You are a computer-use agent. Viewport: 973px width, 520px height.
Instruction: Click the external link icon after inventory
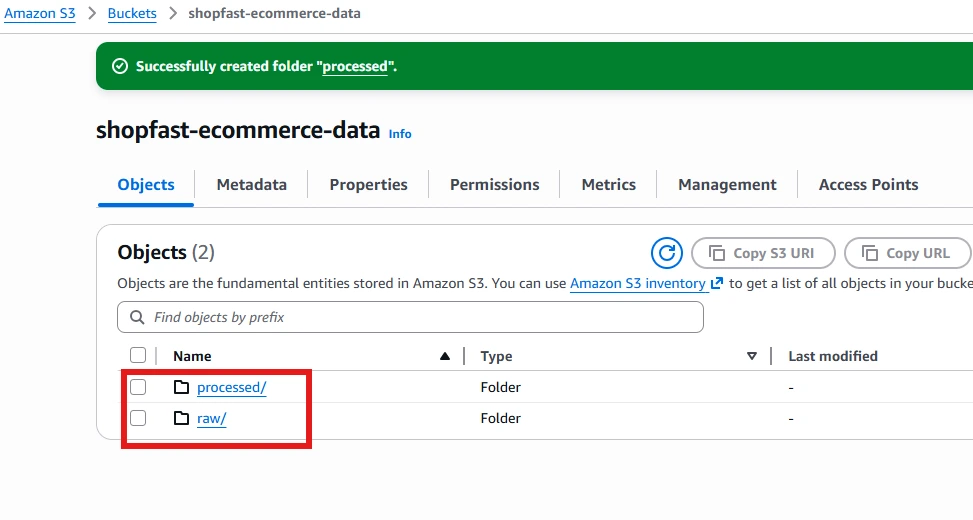point(716,284)
